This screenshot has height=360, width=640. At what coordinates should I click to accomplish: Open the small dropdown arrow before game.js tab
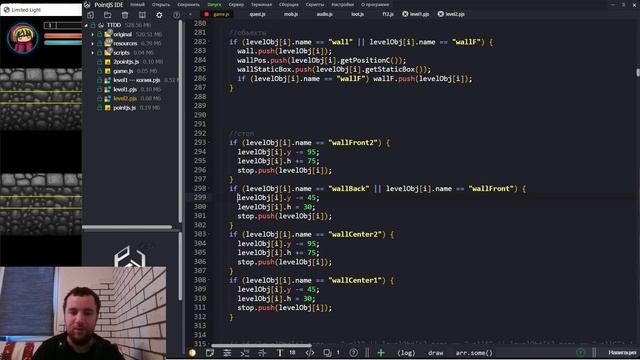190,14
